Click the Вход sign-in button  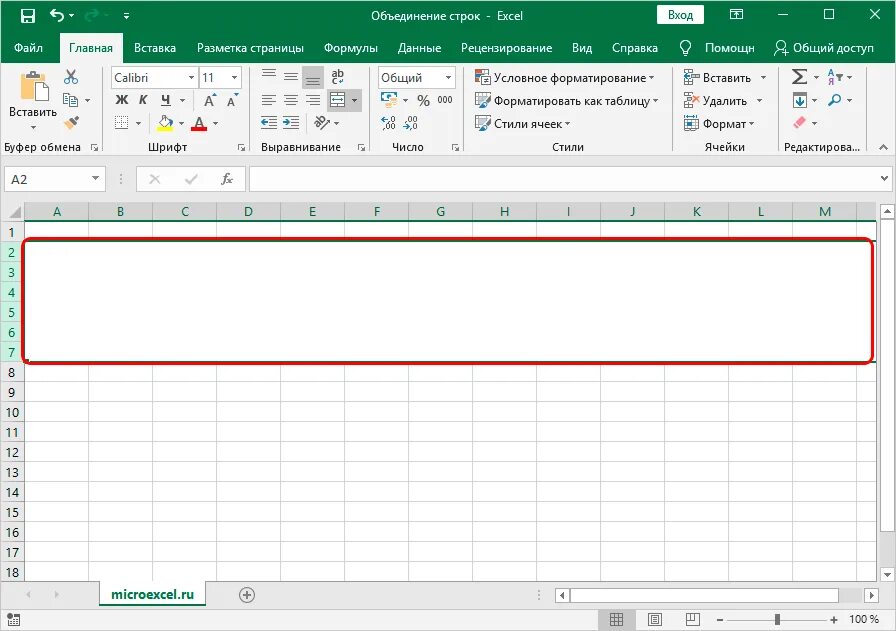680,15
